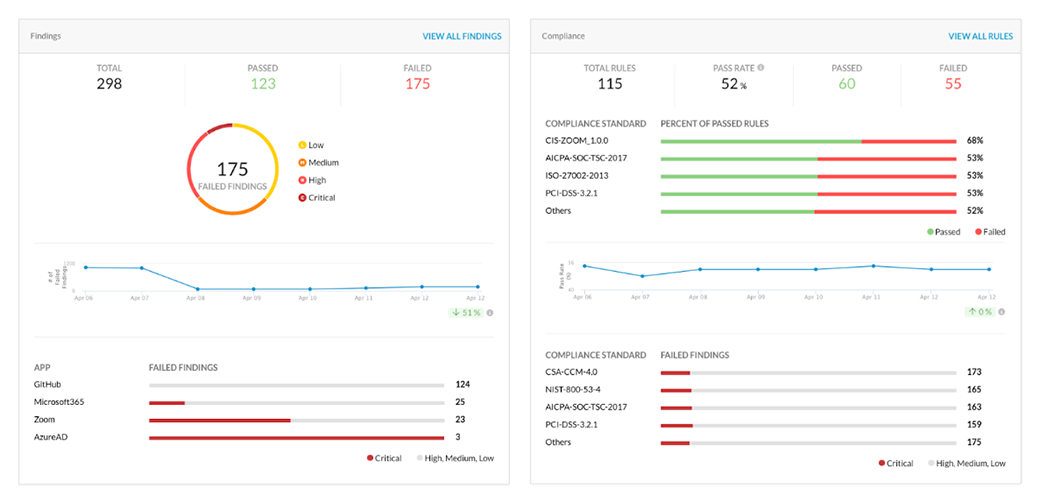Open the View All Findings link
This screenshot has height=503, width=1040.
tap(461, 36)
